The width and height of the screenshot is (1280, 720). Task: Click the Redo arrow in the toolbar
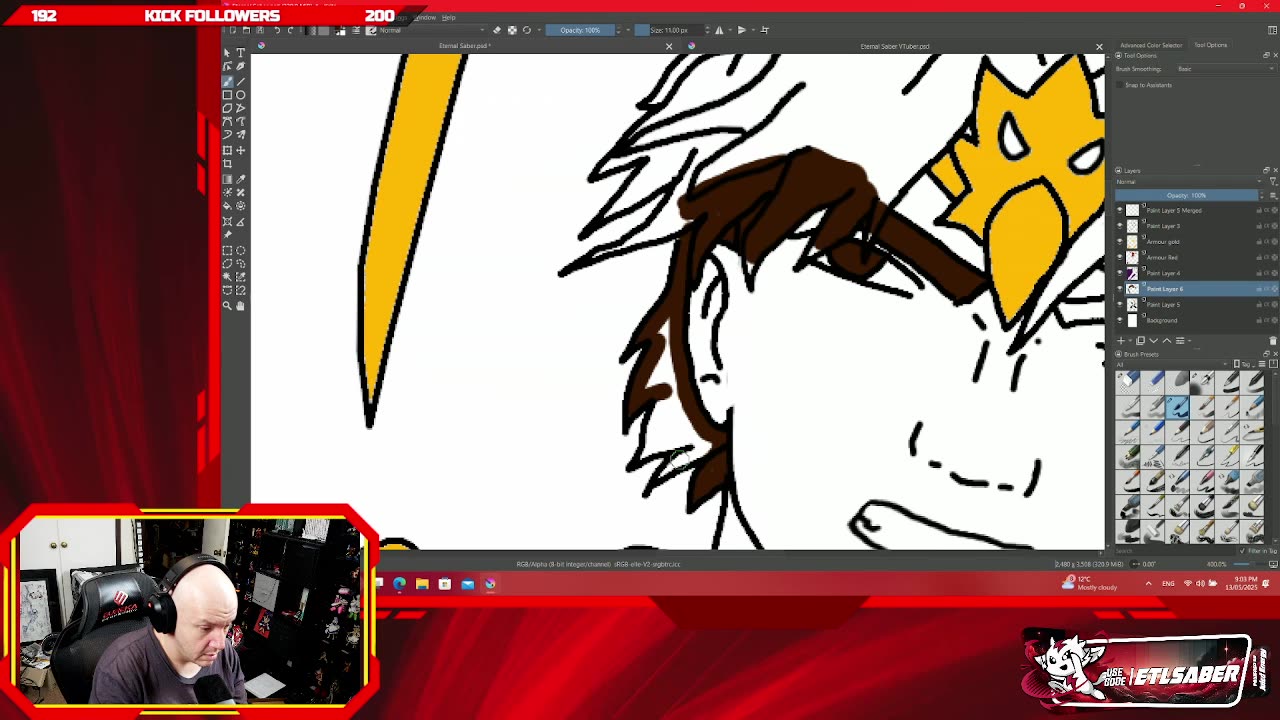[x=291, y=30]
